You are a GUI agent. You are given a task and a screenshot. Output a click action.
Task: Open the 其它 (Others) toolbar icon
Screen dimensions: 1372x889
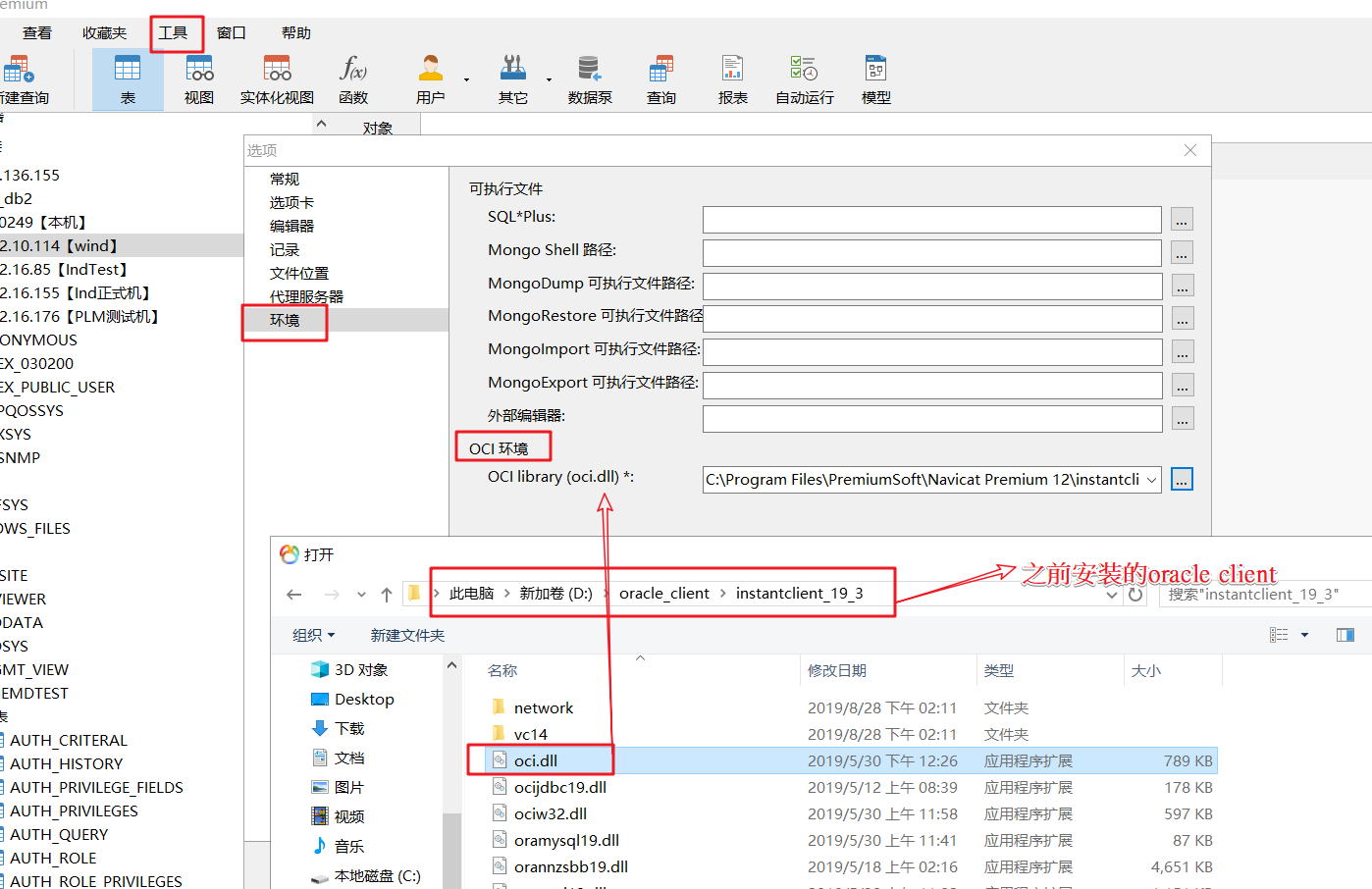[513, 79]
